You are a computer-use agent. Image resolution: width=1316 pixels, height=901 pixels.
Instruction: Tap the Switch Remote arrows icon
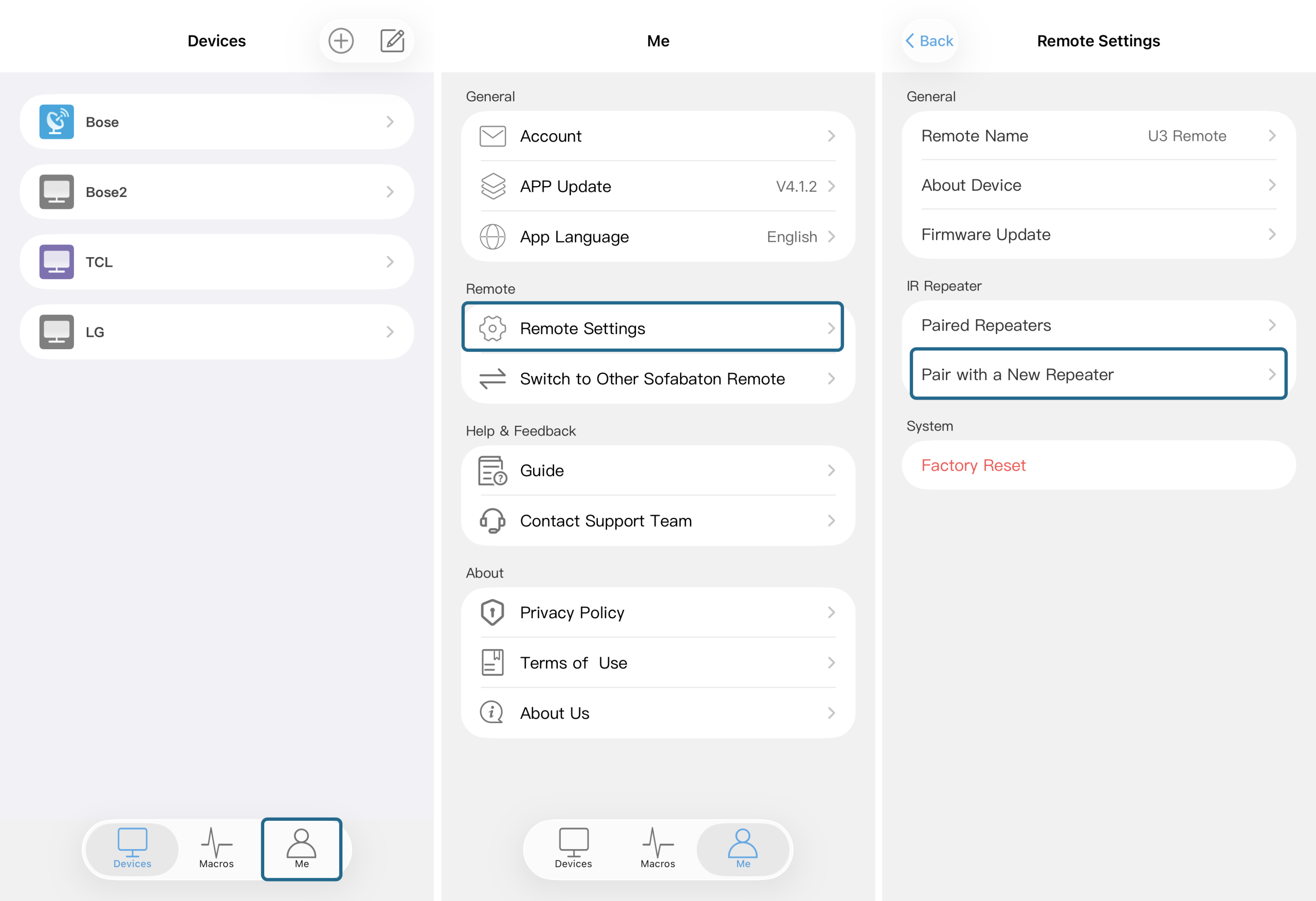click(x=492, y=379)
